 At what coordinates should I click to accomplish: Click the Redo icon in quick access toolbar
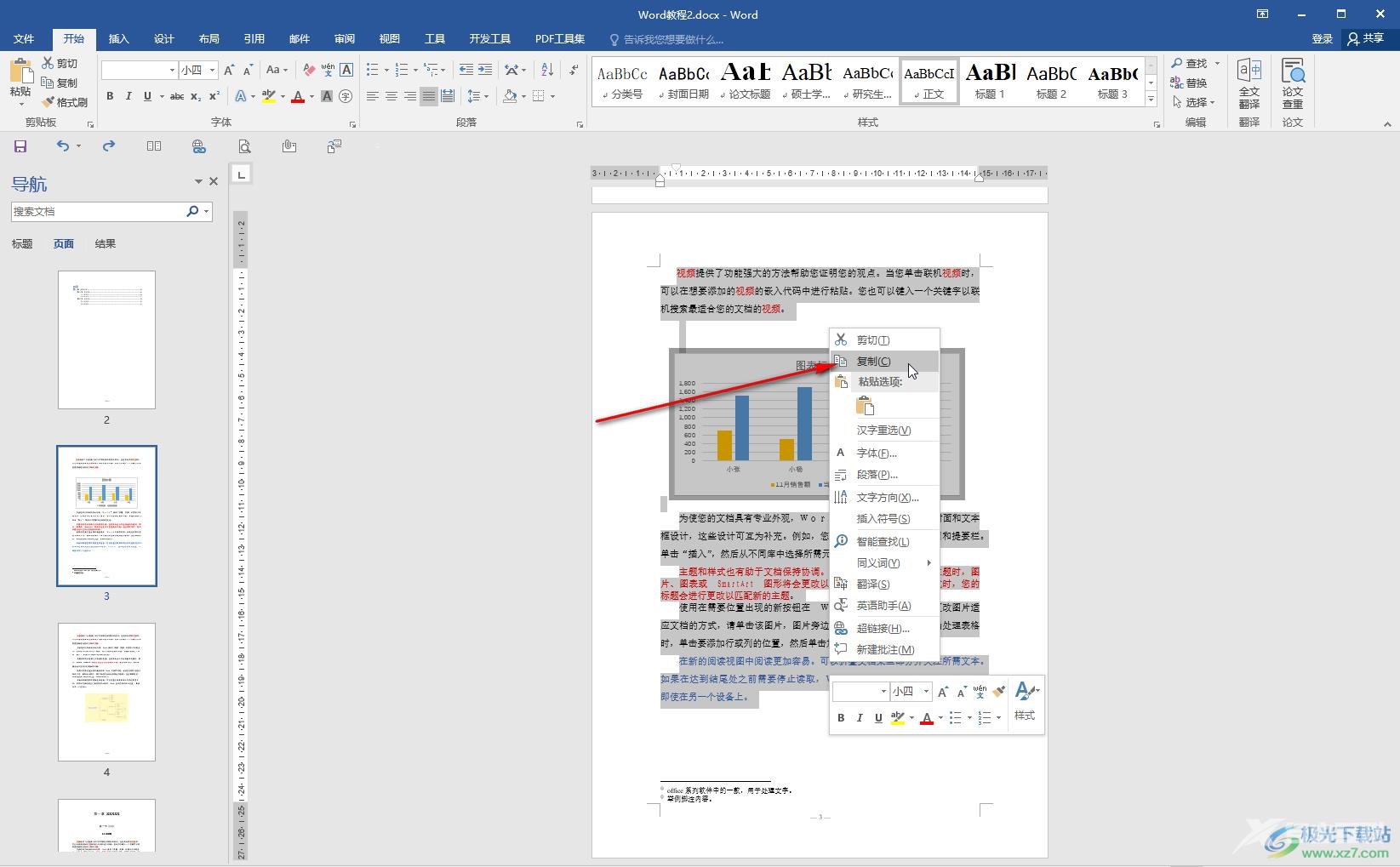pos(109,146)
